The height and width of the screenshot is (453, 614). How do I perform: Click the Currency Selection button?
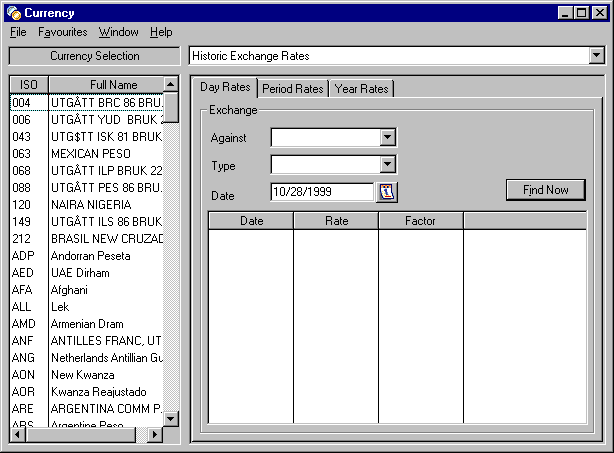click(95, 56)
